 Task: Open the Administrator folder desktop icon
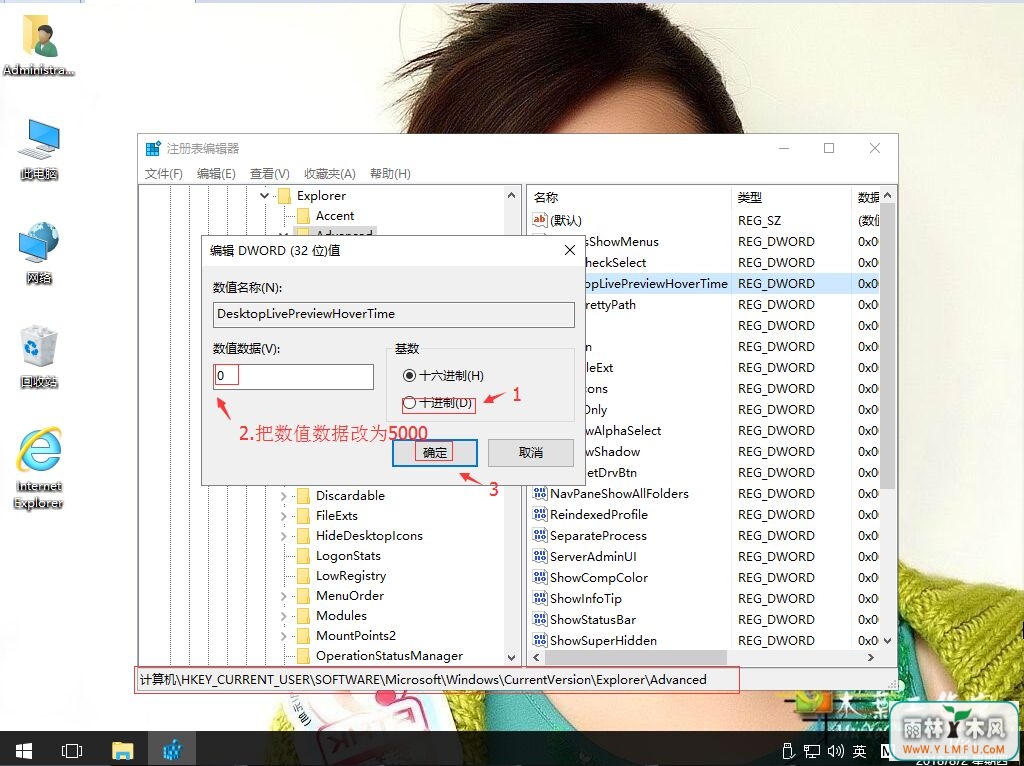[x=39, y=44]
